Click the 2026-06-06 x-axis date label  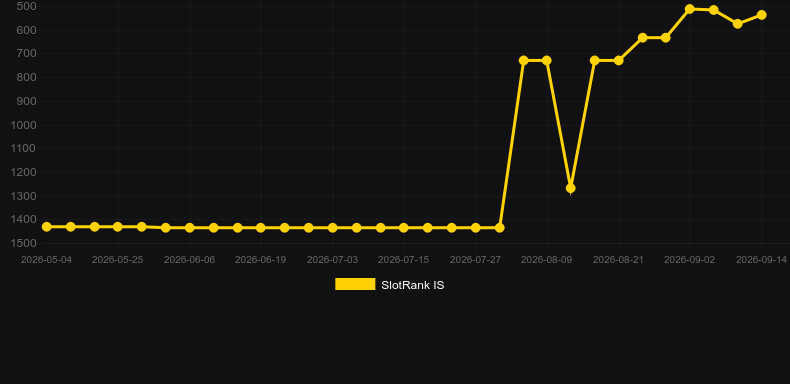[x=189, y=260]
